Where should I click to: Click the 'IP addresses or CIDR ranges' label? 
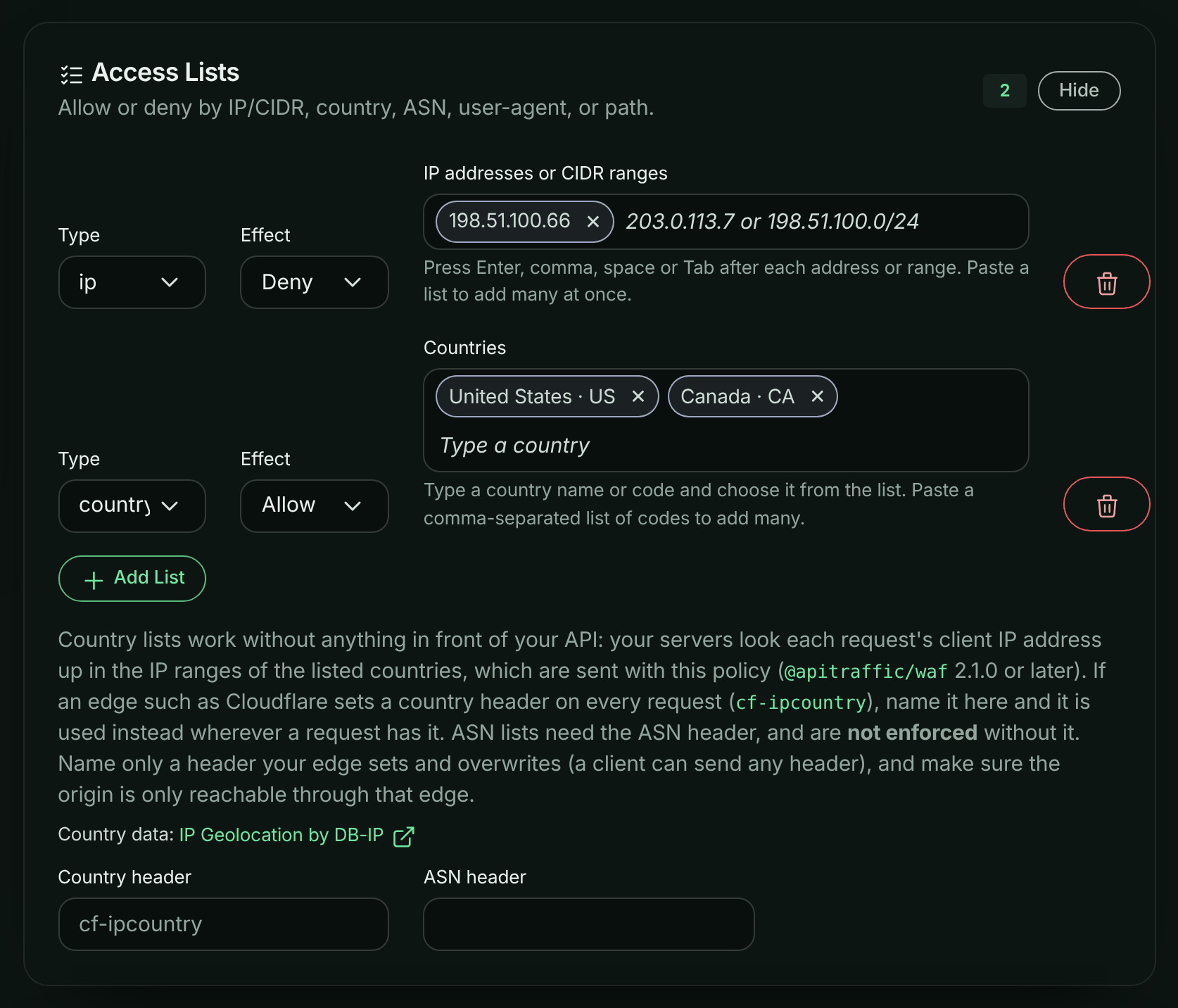coord(545,173)
